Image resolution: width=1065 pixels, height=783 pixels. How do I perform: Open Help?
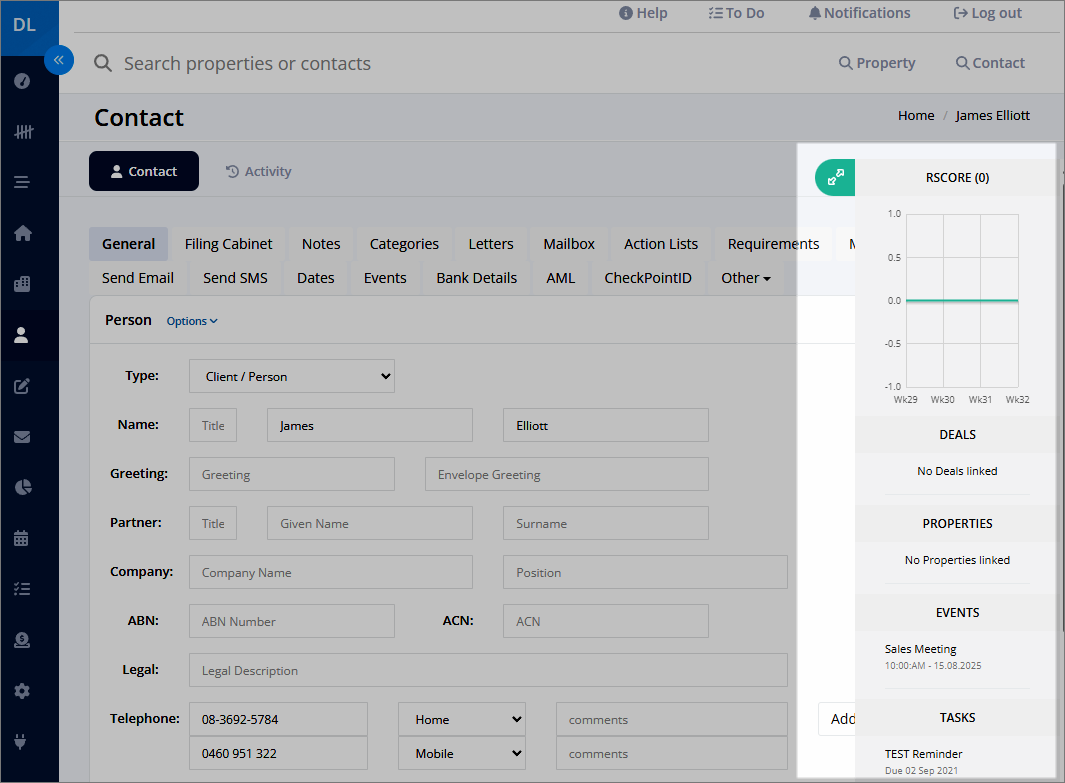pyautogui.click(x=643, y=13)
